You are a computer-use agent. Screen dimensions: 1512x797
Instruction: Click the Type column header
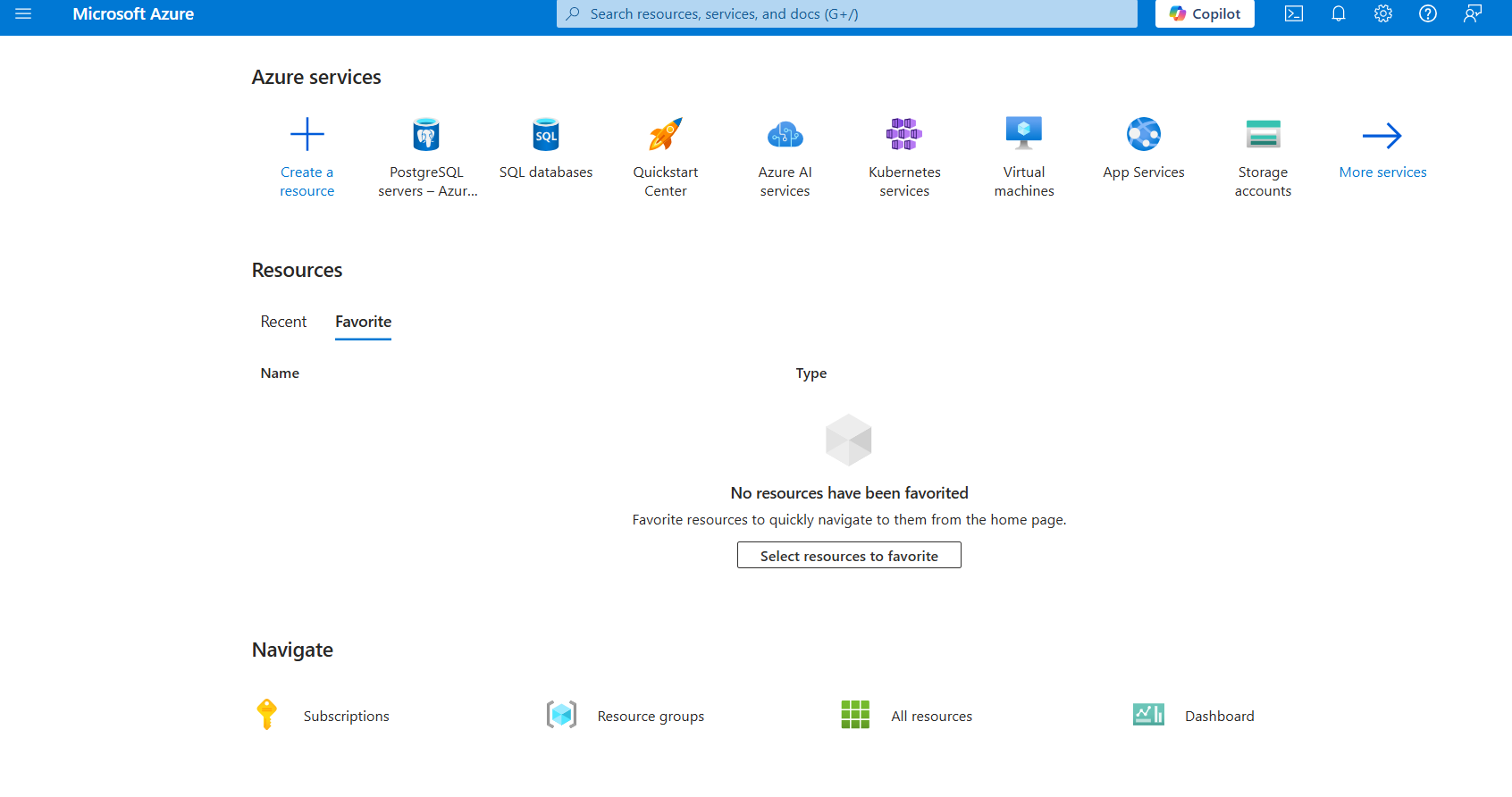point(811,373)
